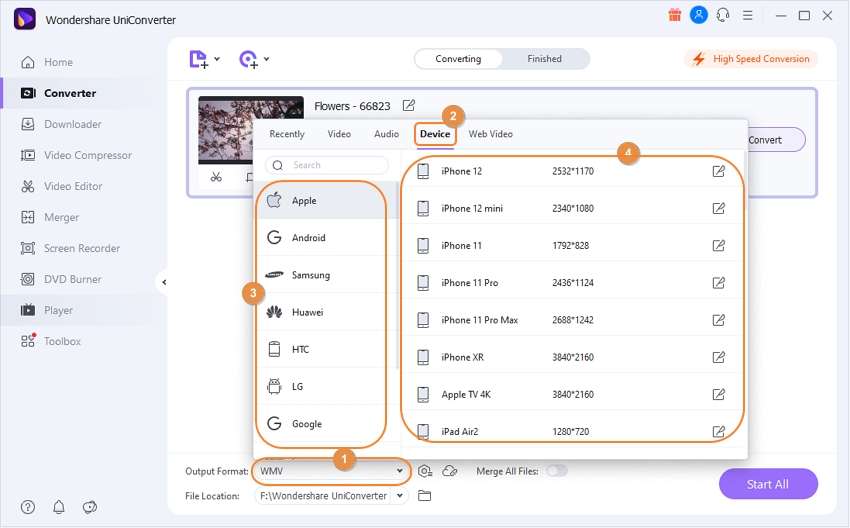The image size is (850, 528).
Task: Open Screen Recorder tool
Action: 70,248
